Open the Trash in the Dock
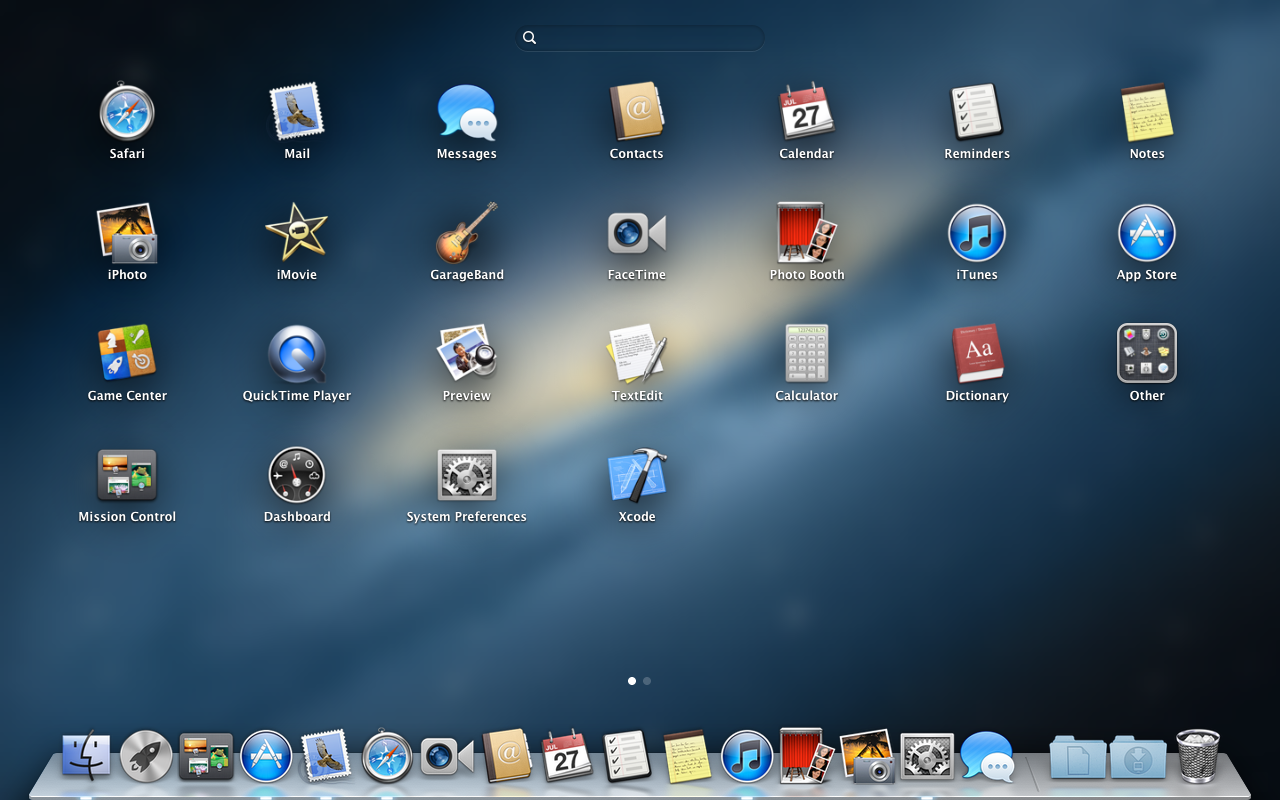 pos(1198,756)
